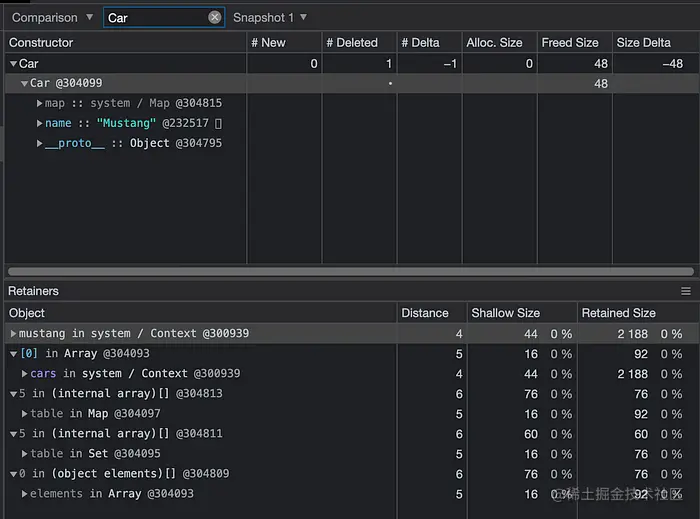The width and height of the screenshot is (700, 519).
Task: Sort by # Delta column
Action: 429,42
